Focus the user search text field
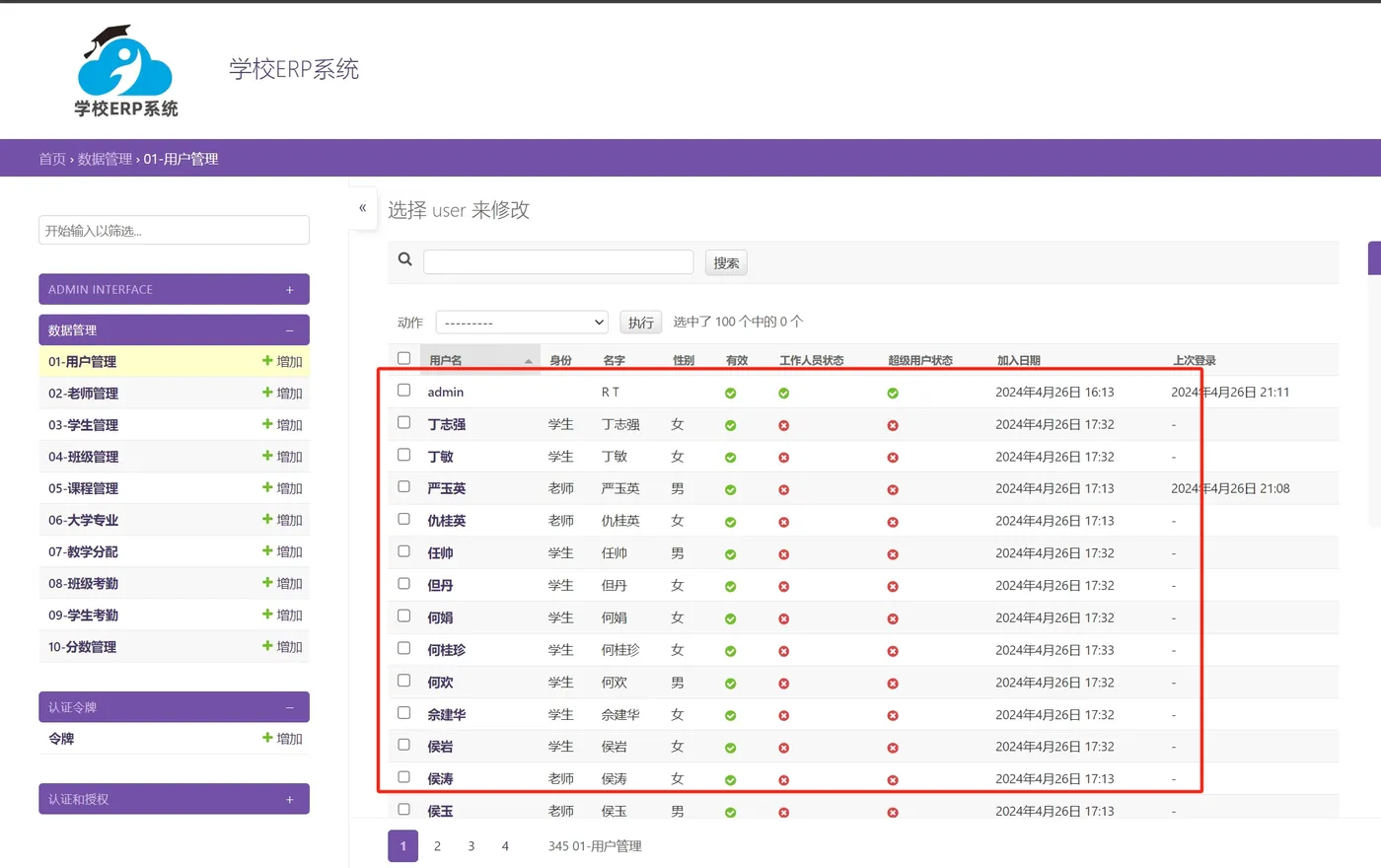The width and height of the screenshot is (1381, 868). point(558,261)
